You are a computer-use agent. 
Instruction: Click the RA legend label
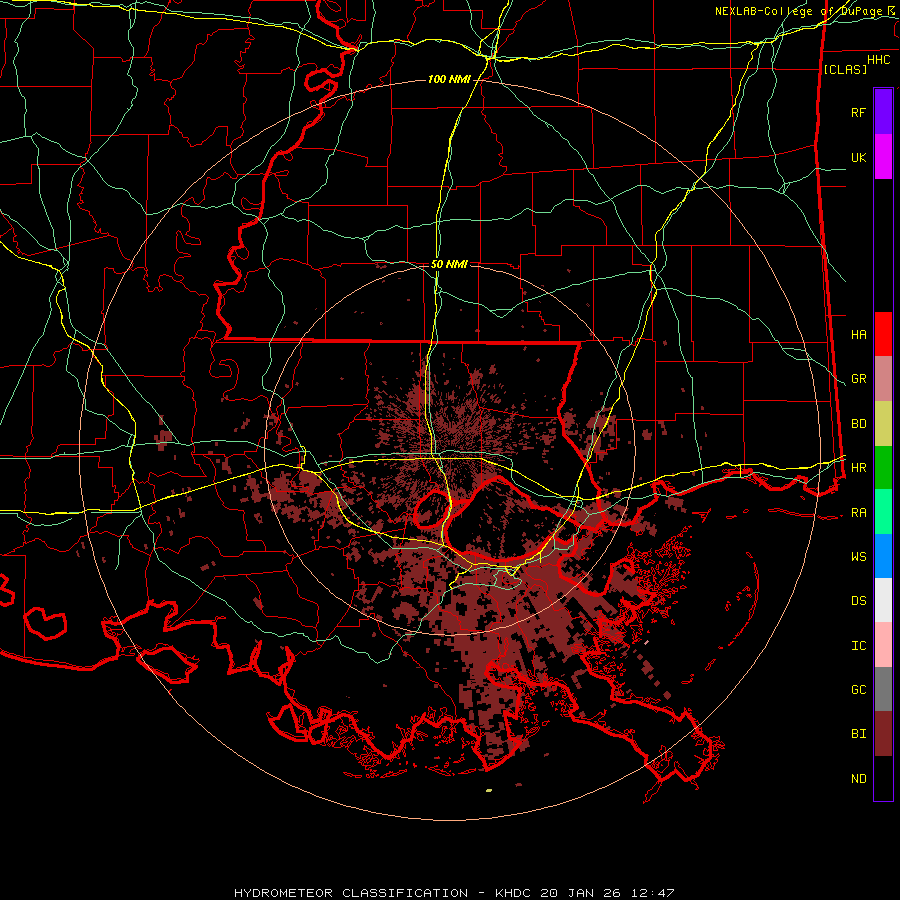pos(859,513)
